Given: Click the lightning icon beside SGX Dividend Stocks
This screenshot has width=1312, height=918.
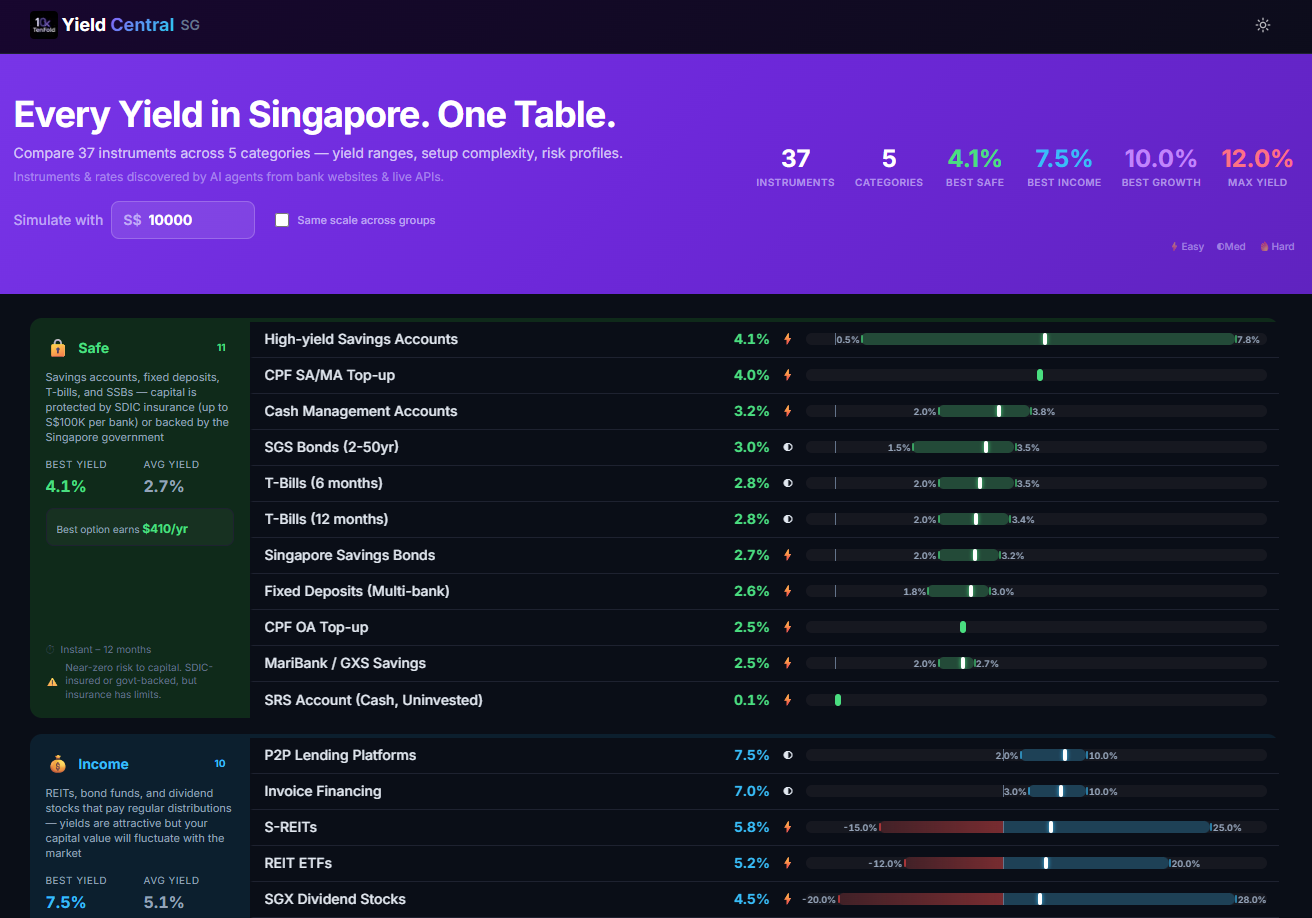Looking at the screenshot, I should [x=787, y=899].
